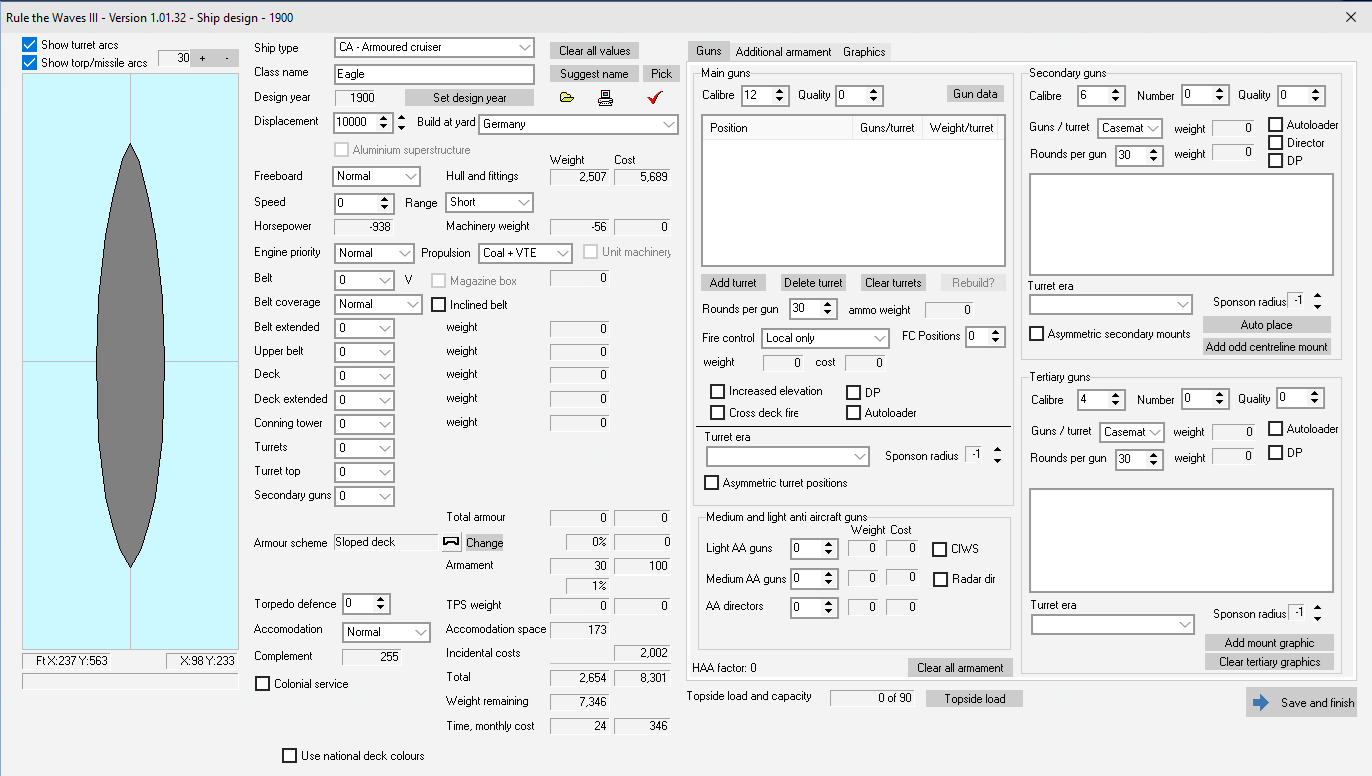Open the saved design folder icon
Viewport: 1372px width, 776px height.
[567, 98]
